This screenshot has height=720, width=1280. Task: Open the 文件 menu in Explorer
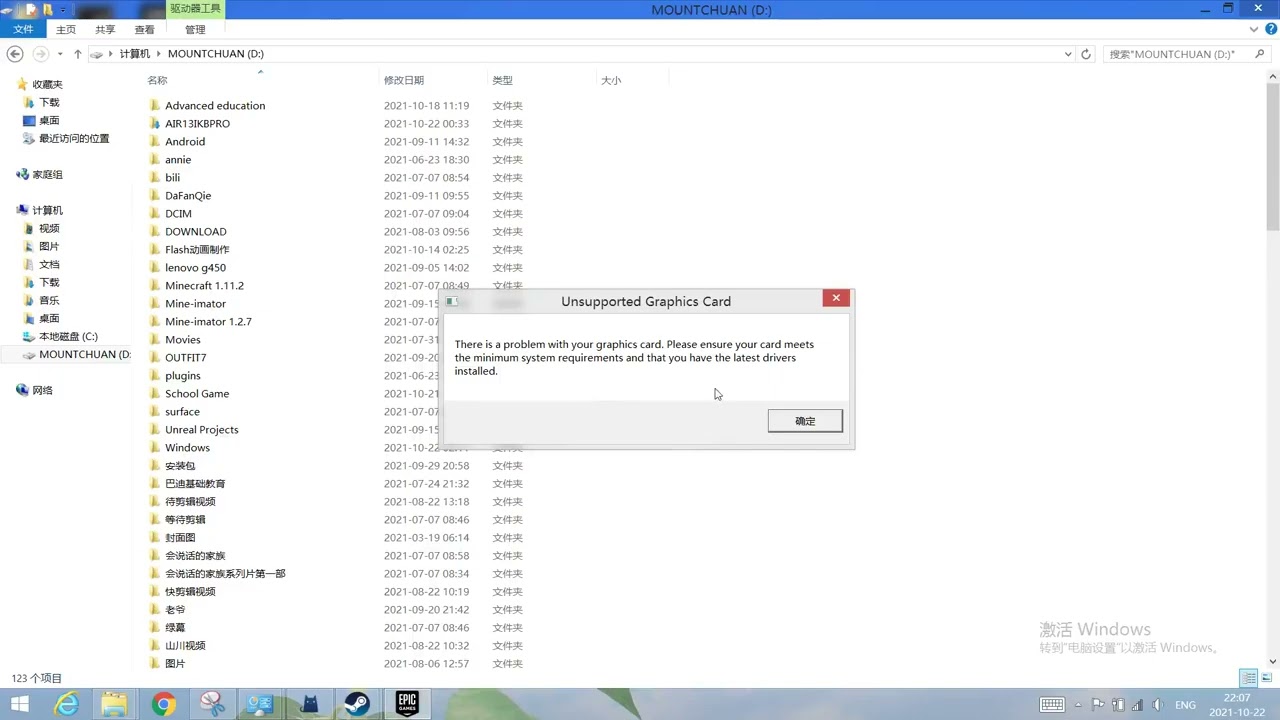(x=23, y=30)
